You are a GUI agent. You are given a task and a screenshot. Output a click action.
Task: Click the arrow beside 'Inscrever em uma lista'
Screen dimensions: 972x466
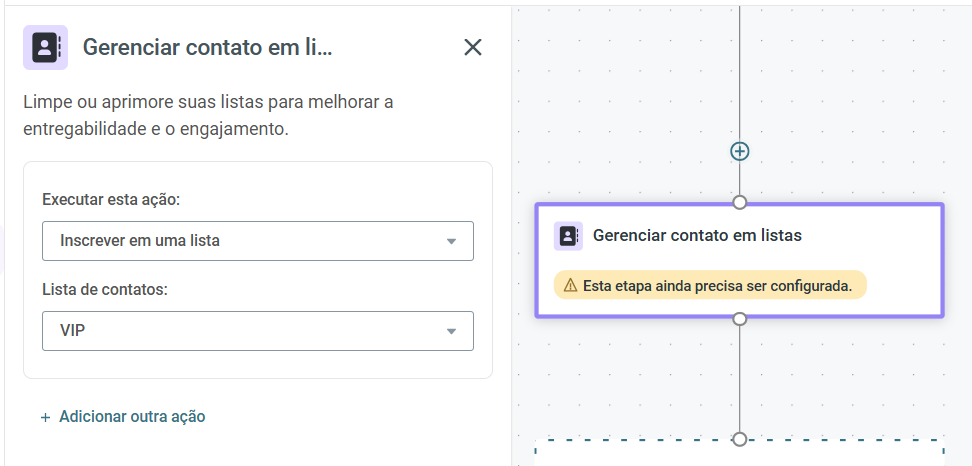tap(451, 241)
